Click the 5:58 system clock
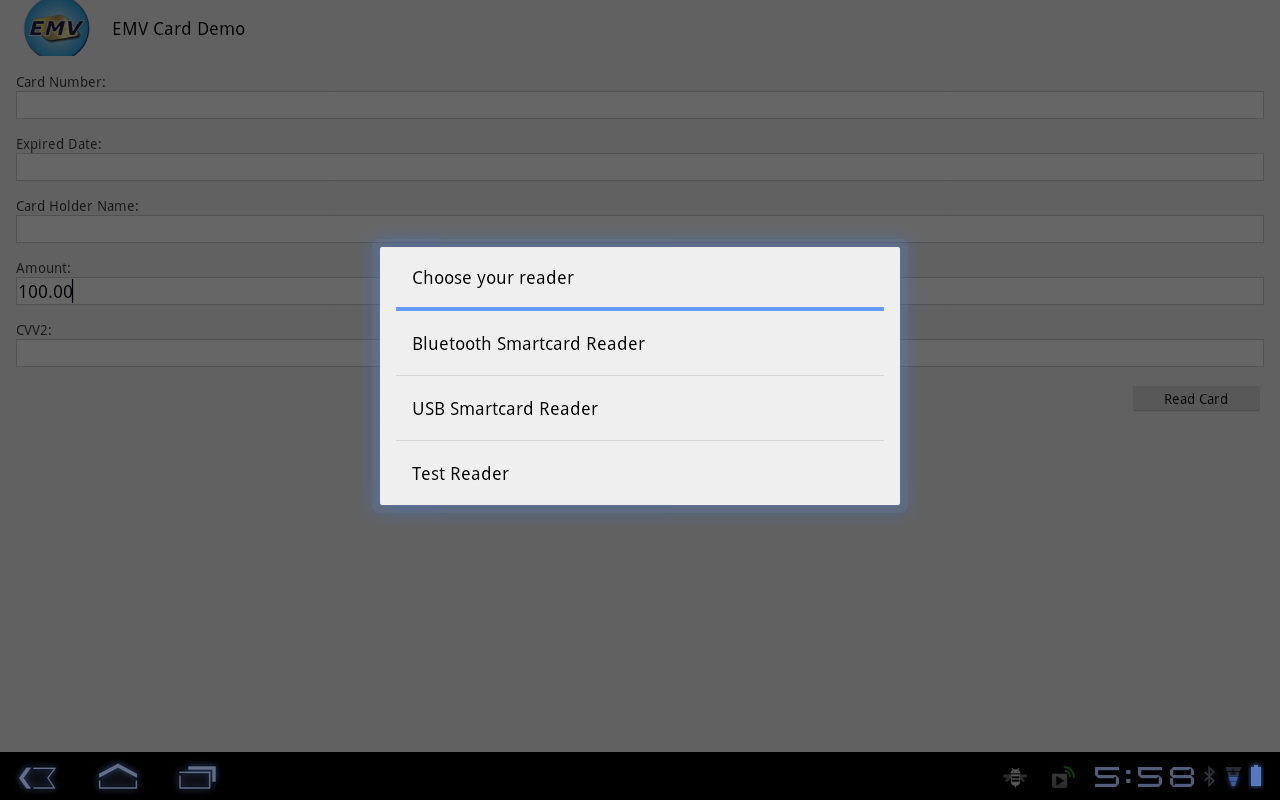The width and height of the screenshot is (1280, 800). click(1144, 777)
